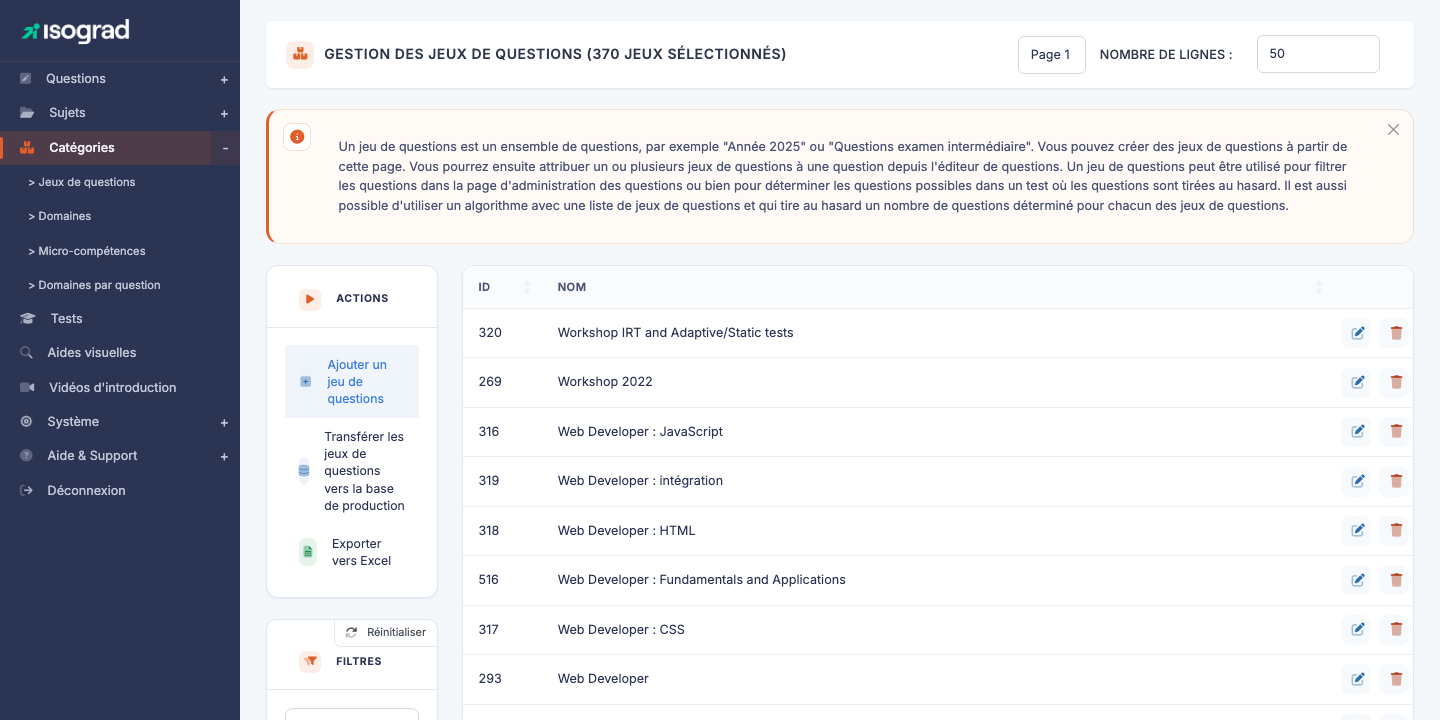Click Ajouter un jeu de questions

pos(352,382)
